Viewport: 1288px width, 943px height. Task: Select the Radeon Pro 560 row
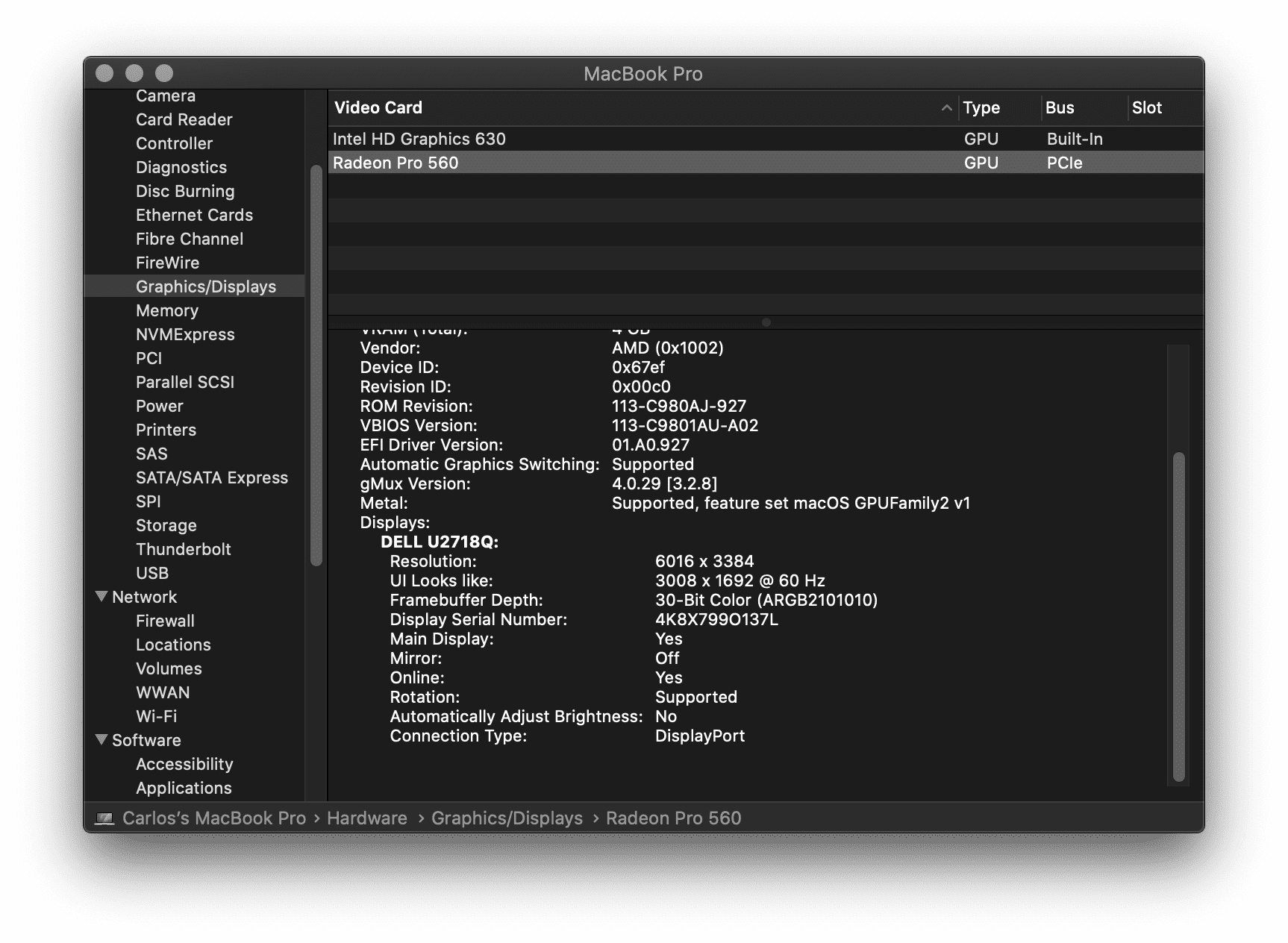396,163
